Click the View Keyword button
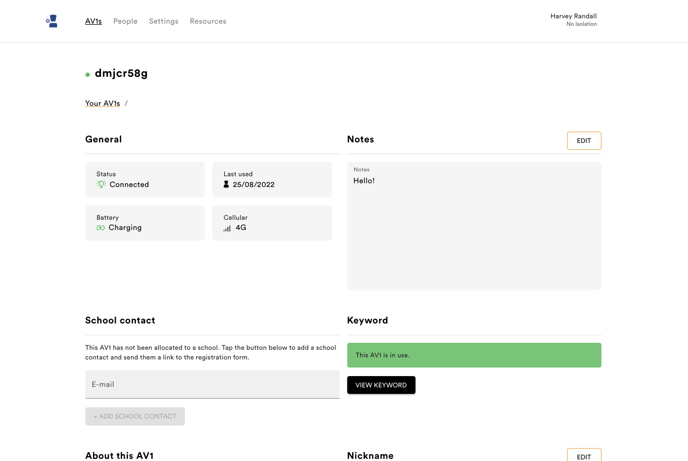The height and width of the screenshot is (461, 688). coord(381,385)
